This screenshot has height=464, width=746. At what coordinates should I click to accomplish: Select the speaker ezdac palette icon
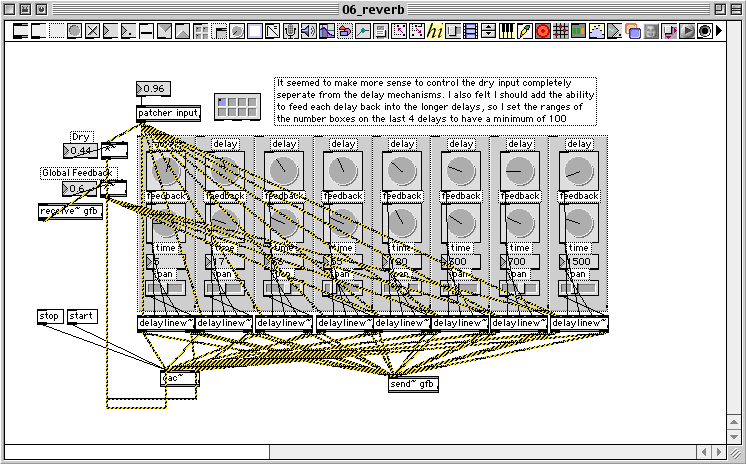click(x=308, y=31)
